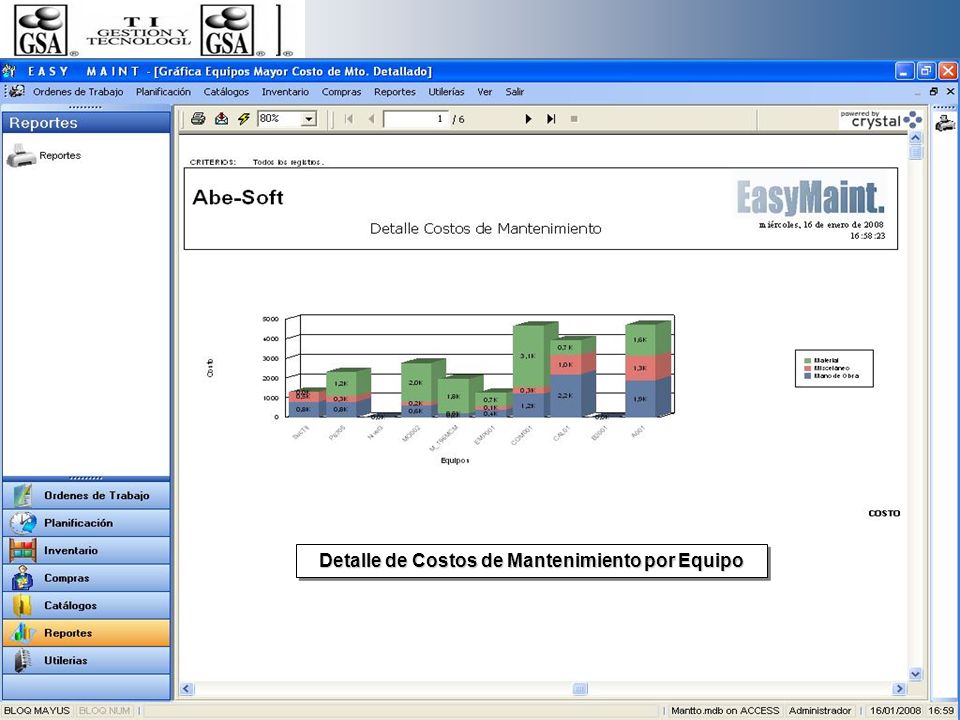Jump to the last report page

click(x=551, y=119)
